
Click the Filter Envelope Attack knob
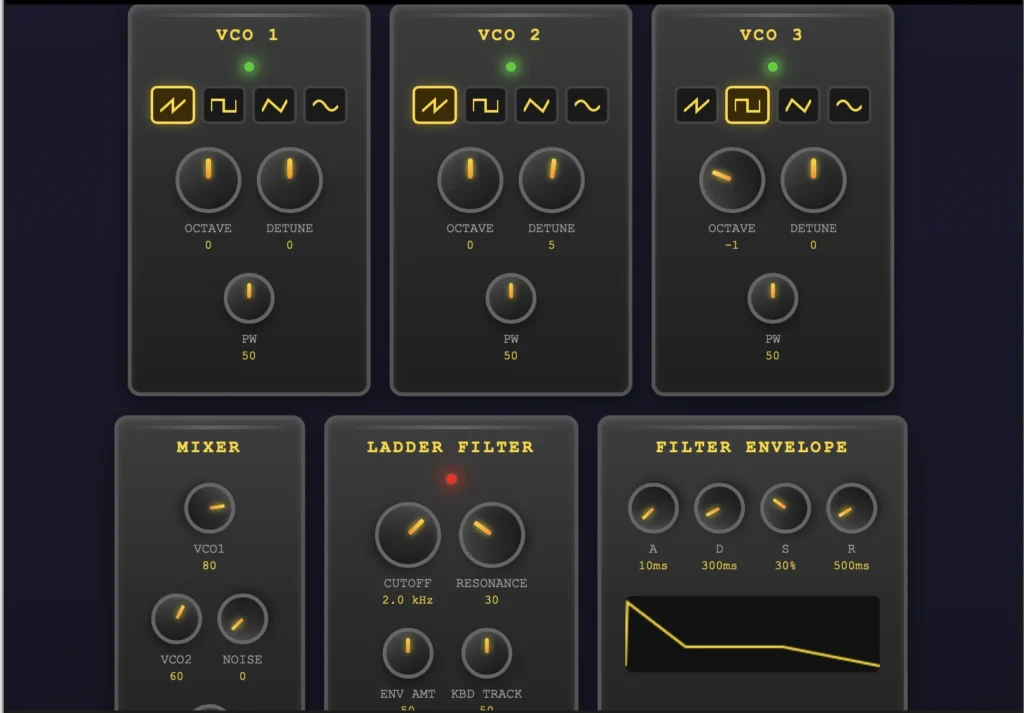coord(653,508)
